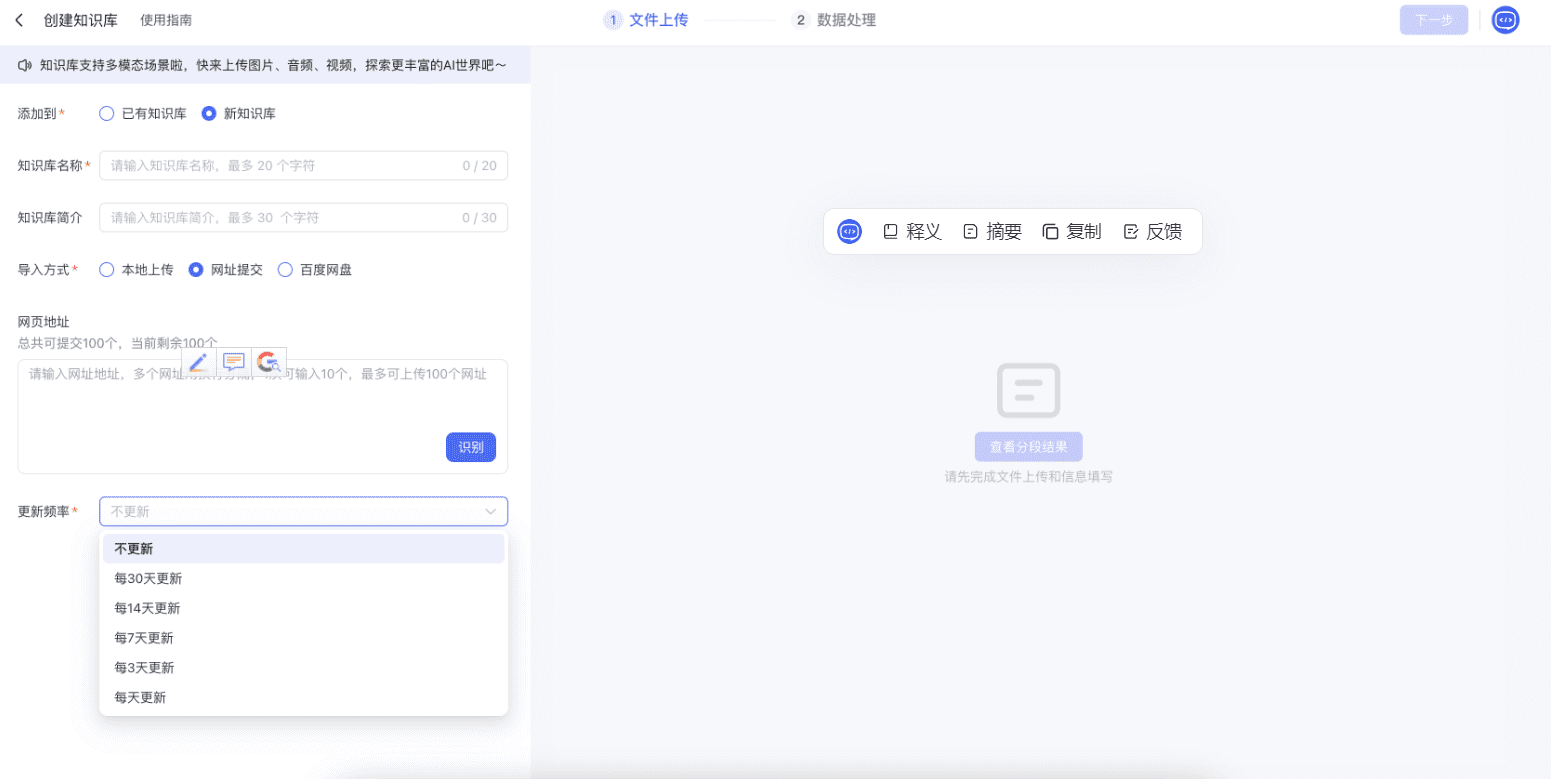Image resolution: width=1551 pixels, height=779 pixels.
Task: Click the Google search icon in floating toolbar
Action: (x=268, y=362)
